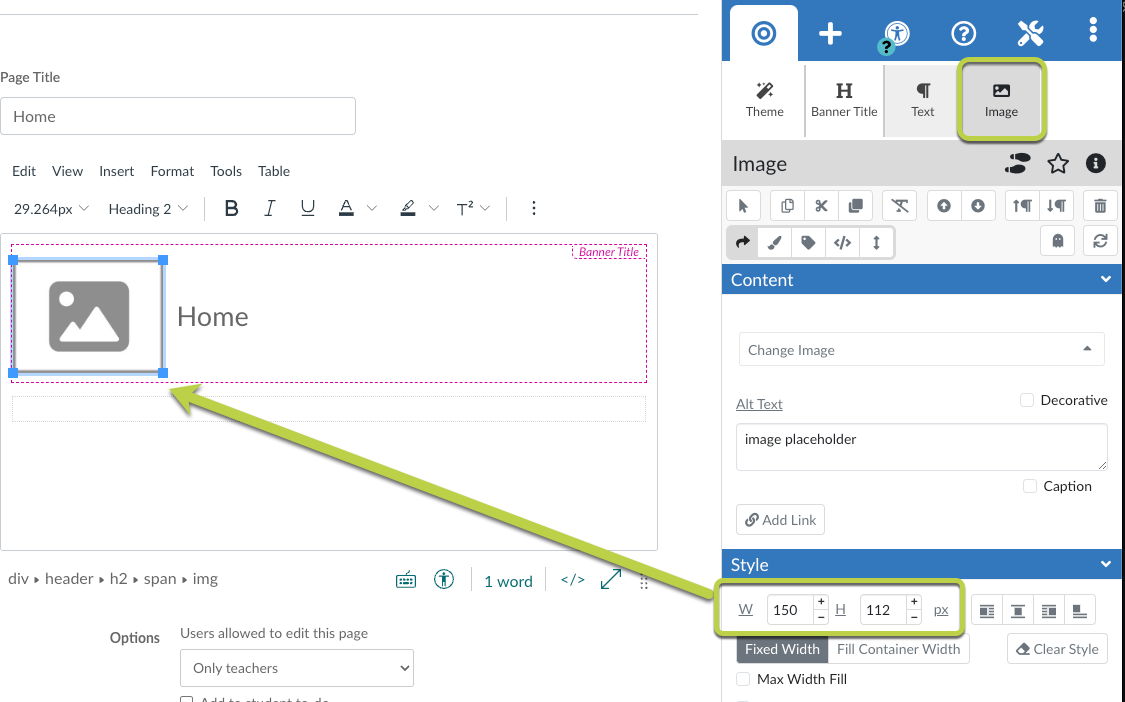Click the move up arrow circle icon

coord(944,206)
